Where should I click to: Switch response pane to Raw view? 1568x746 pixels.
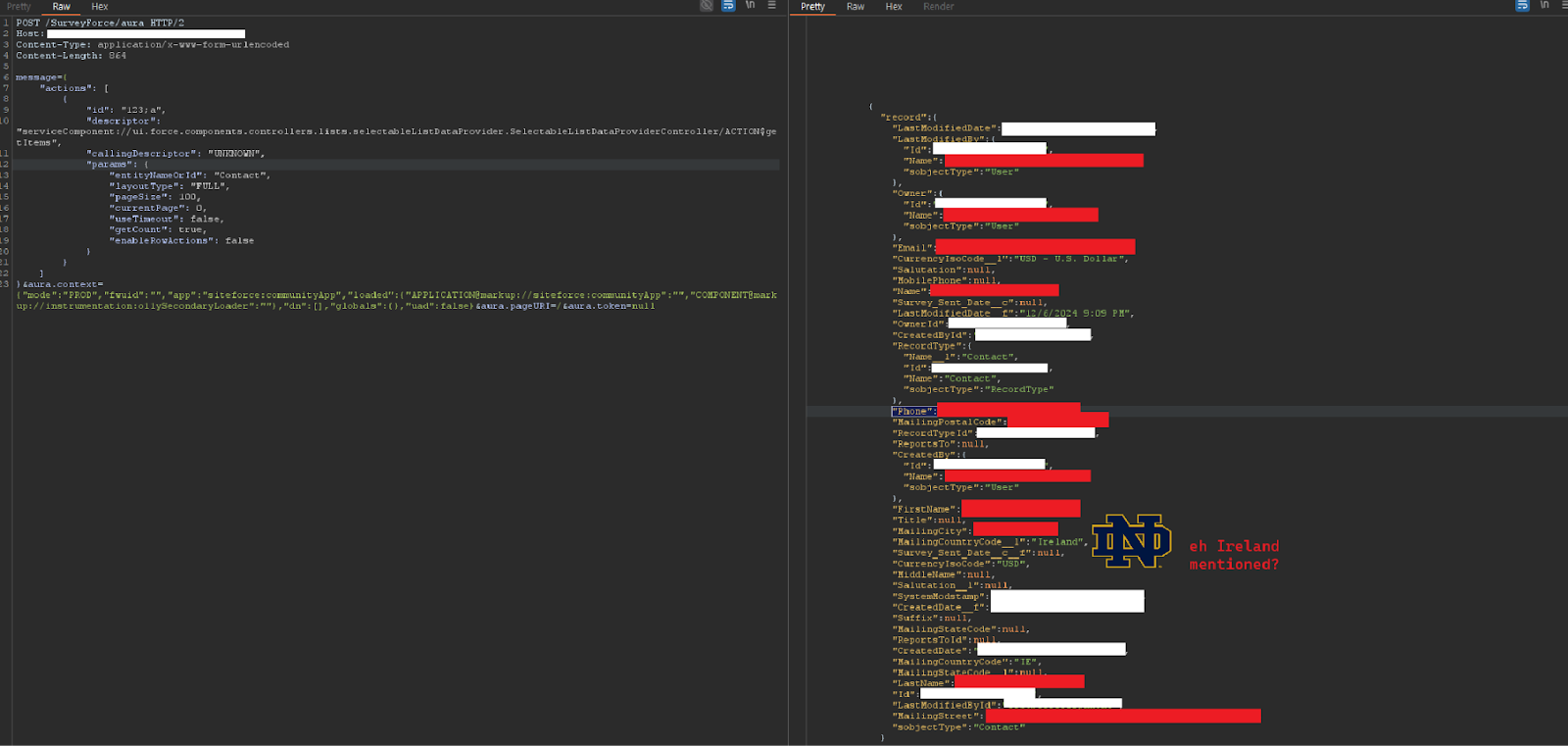(x=856, y=7)
